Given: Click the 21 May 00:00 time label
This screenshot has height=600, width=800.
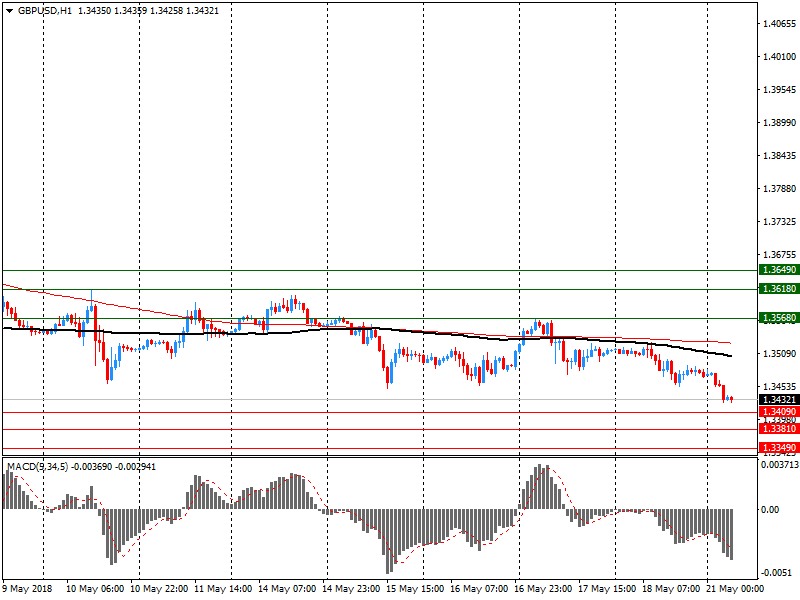Looking at the screenshot, I should pos(736,589).
